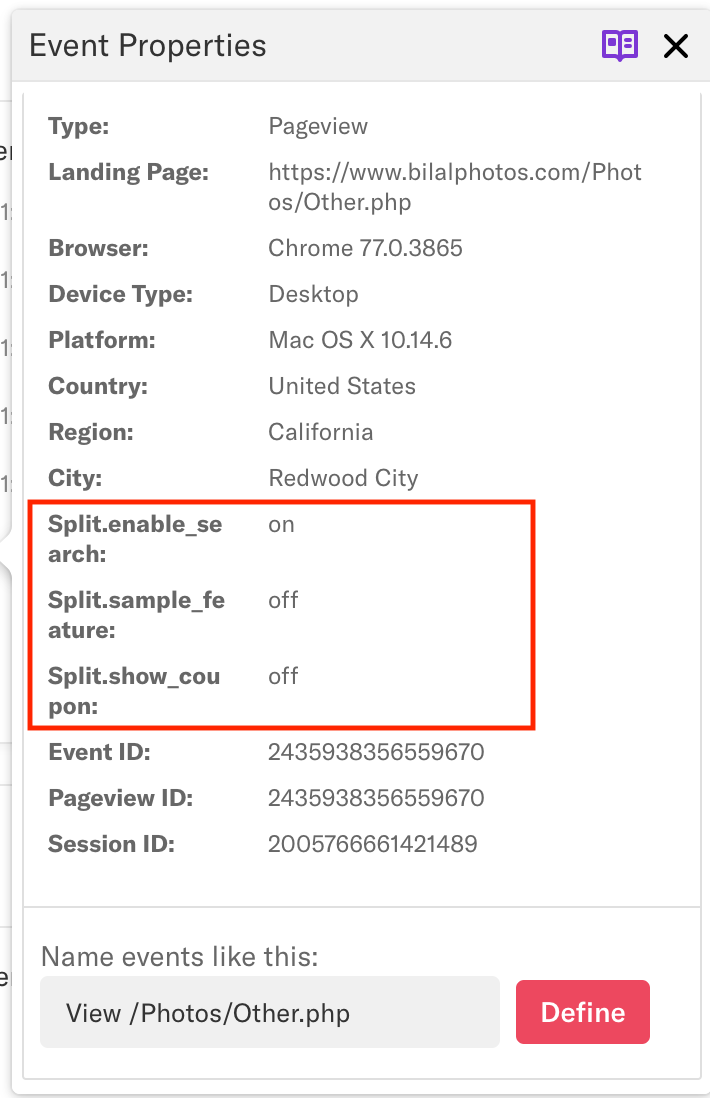Select the Redwood City value
The height and width of the screenshot is (1098, 710).
coord(343,478)
